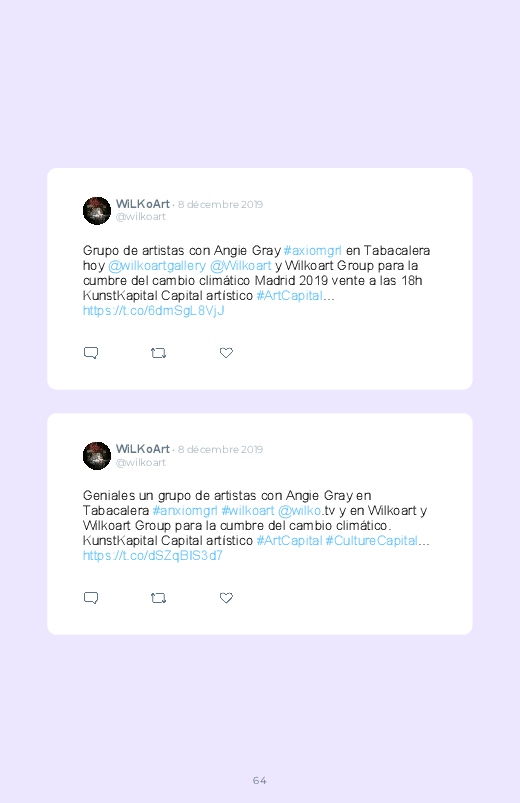The width and height of the screenshot is (520, 803).
Task: Open the #wilkoart hashtag
Action: pyautogui.click(x=248, y=511)
